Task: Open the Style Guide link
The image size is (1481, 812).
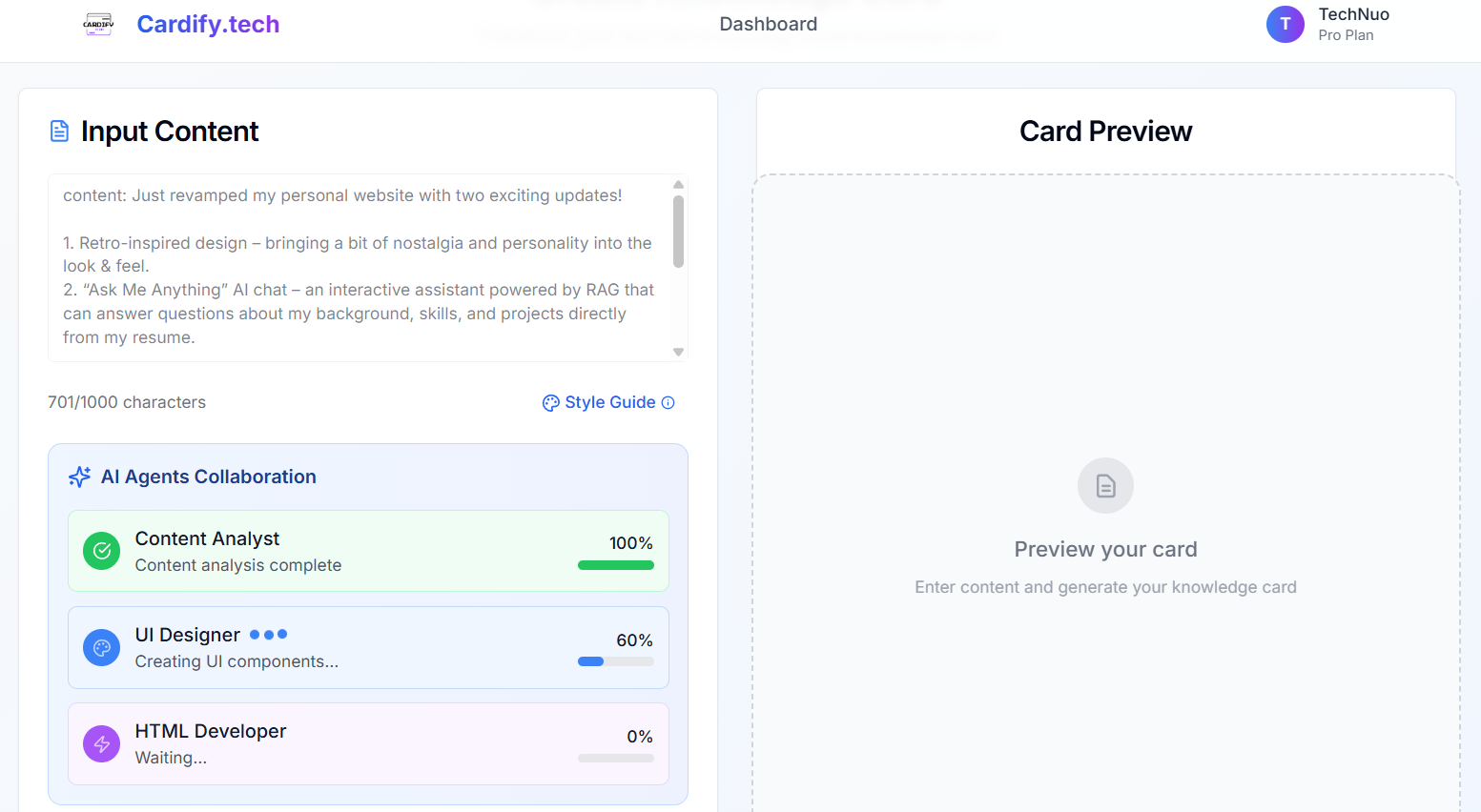Action: click(x=610, y=402)
